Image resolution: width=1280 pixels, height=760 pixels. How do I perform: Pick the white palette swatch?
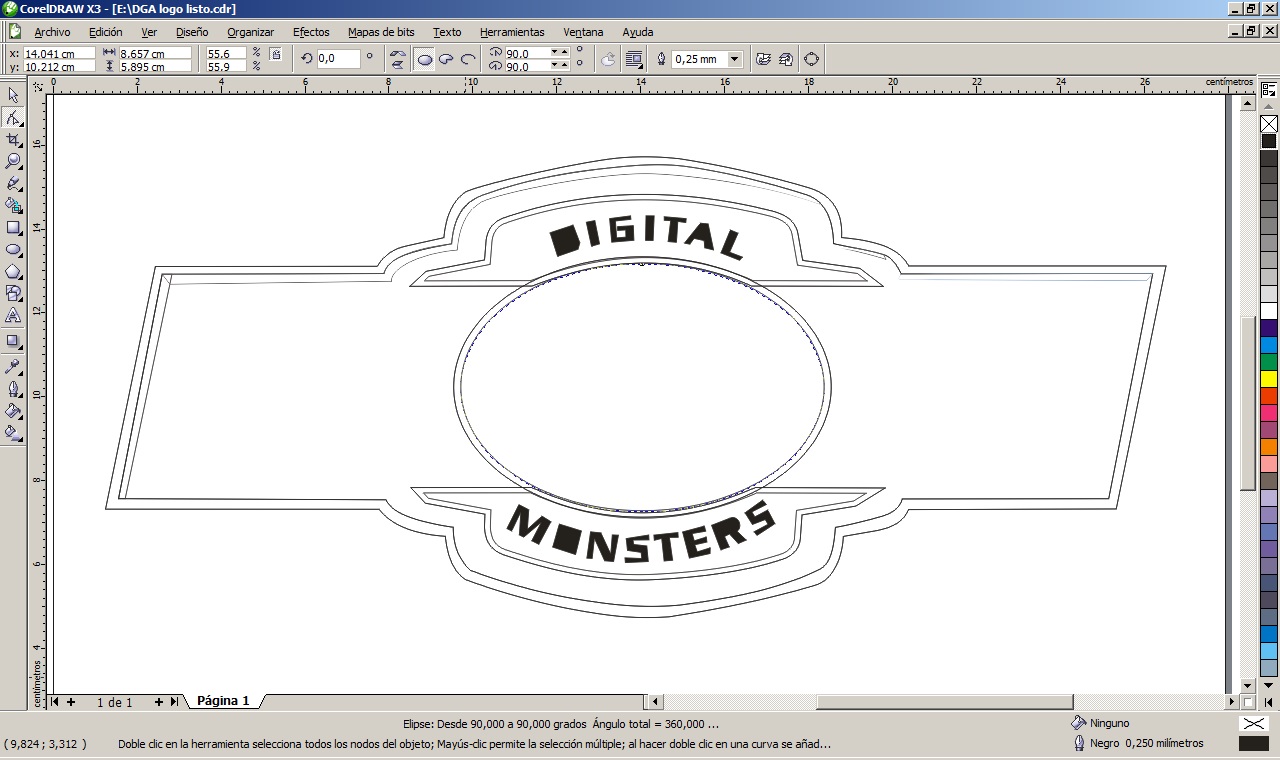[1269, 311]
